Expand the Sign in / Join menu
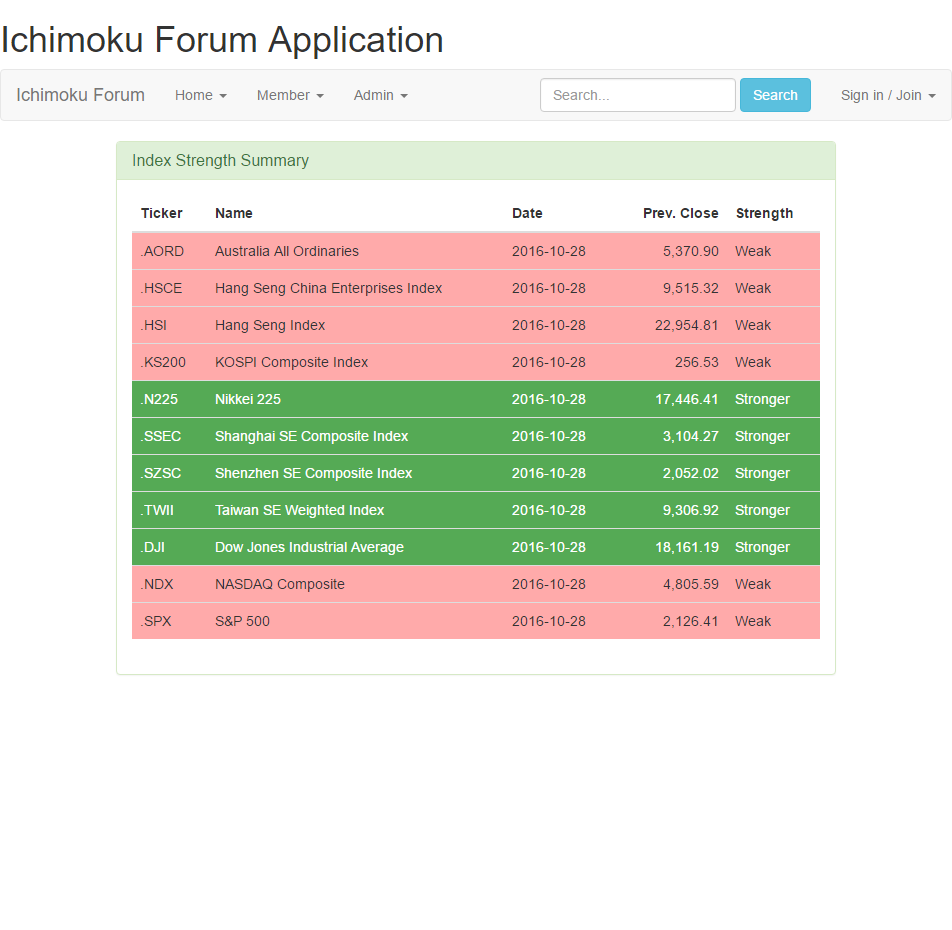 click(887, 95)
